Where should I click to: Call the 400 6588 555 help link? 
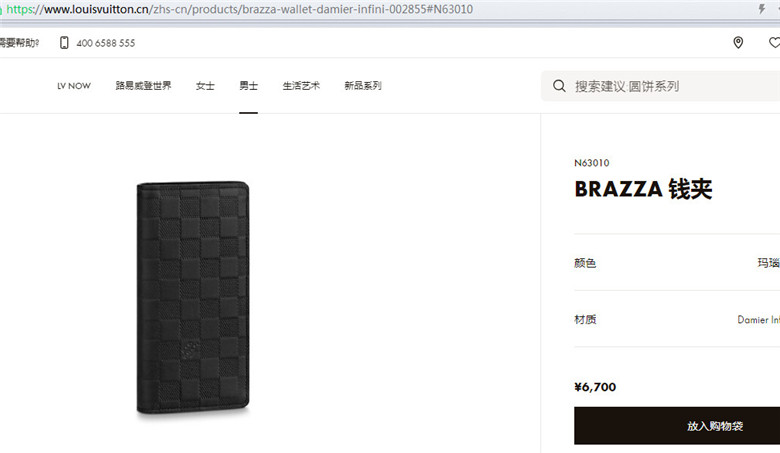point(105,43)
